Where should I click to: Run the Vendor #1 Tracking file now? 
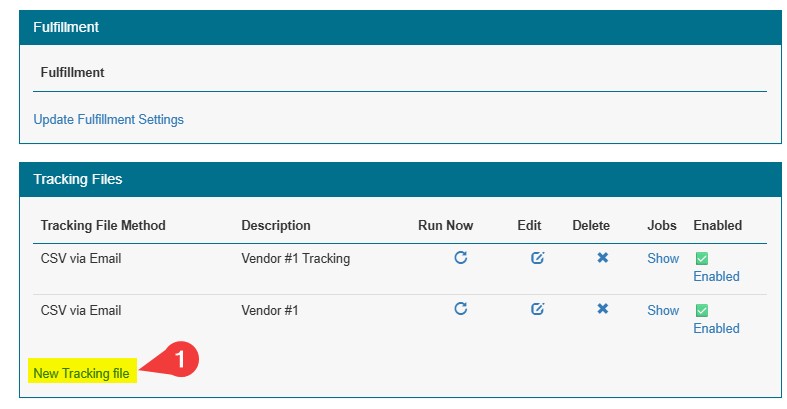460,258
